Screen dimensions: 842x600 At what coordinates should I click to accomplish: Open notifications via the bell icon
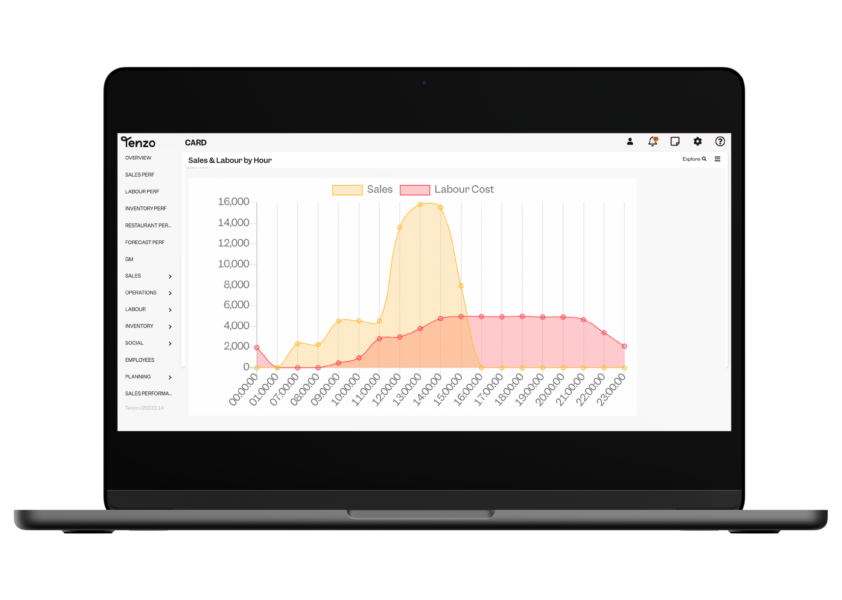tap(653, 141)
